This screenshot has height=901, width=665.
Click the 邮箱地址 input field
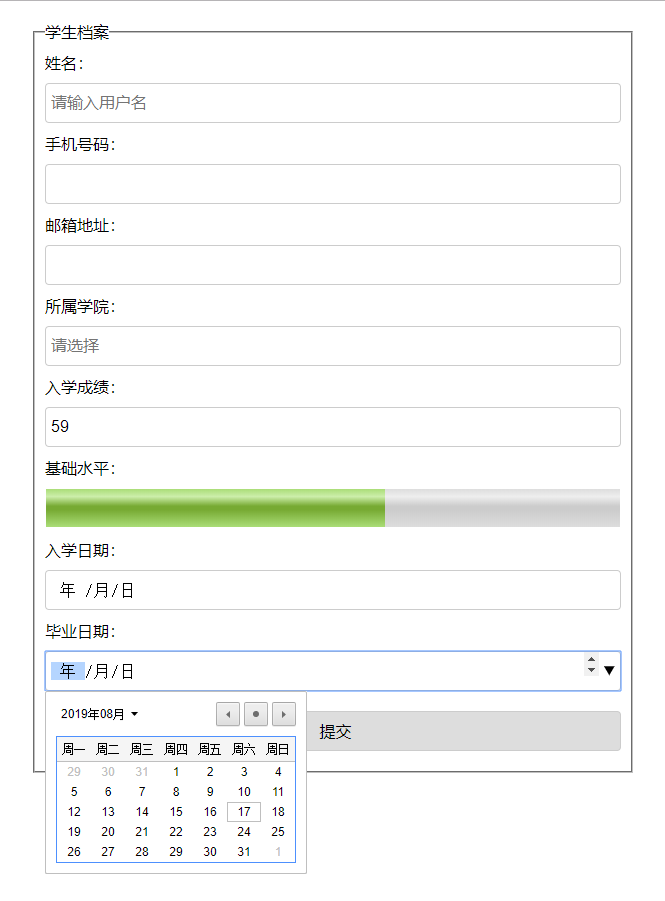332,264
